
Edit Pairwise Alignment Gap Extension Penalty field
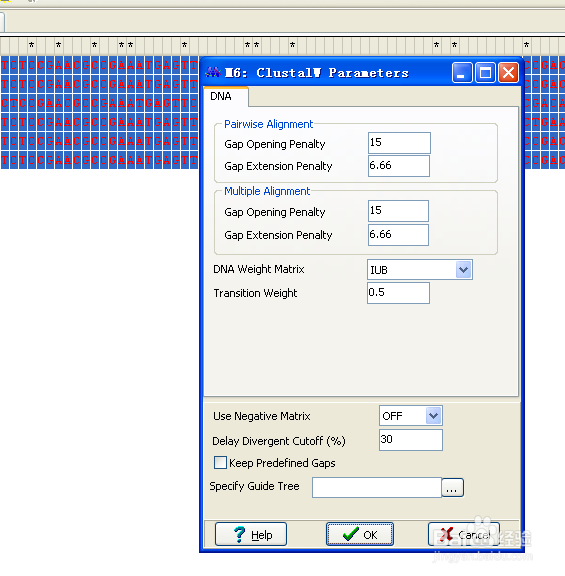(x=399, y=166)
